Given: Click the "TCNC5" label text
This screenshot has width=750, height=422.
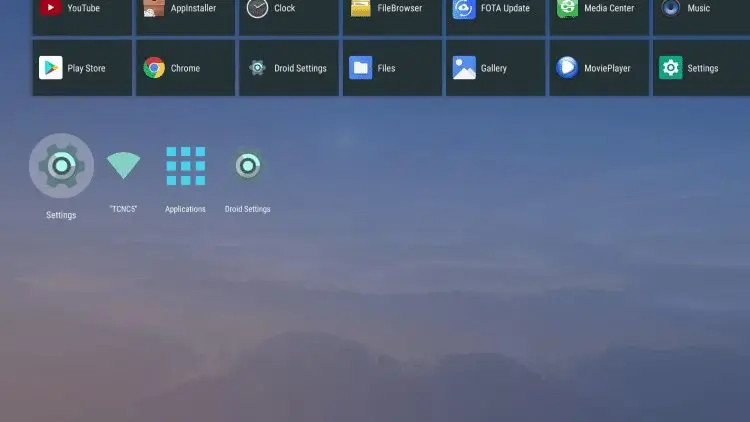Looking at the screenshot, I should pyautogui.click(x=123, y=209).
